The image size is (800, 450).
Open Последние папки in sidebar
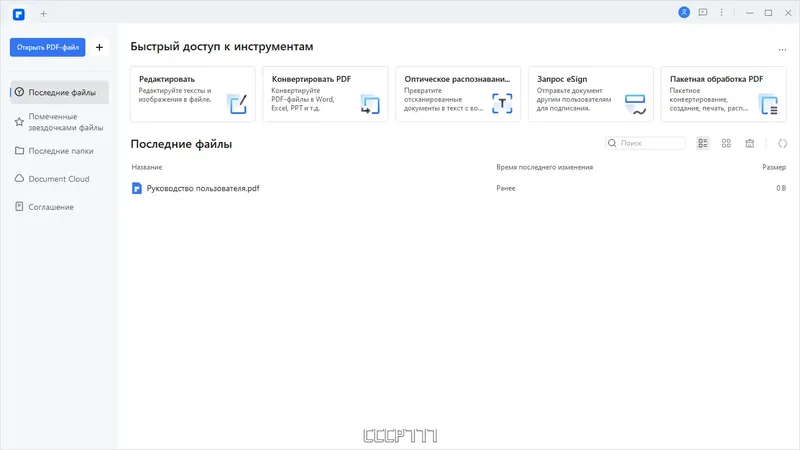(x=59, y=151)
